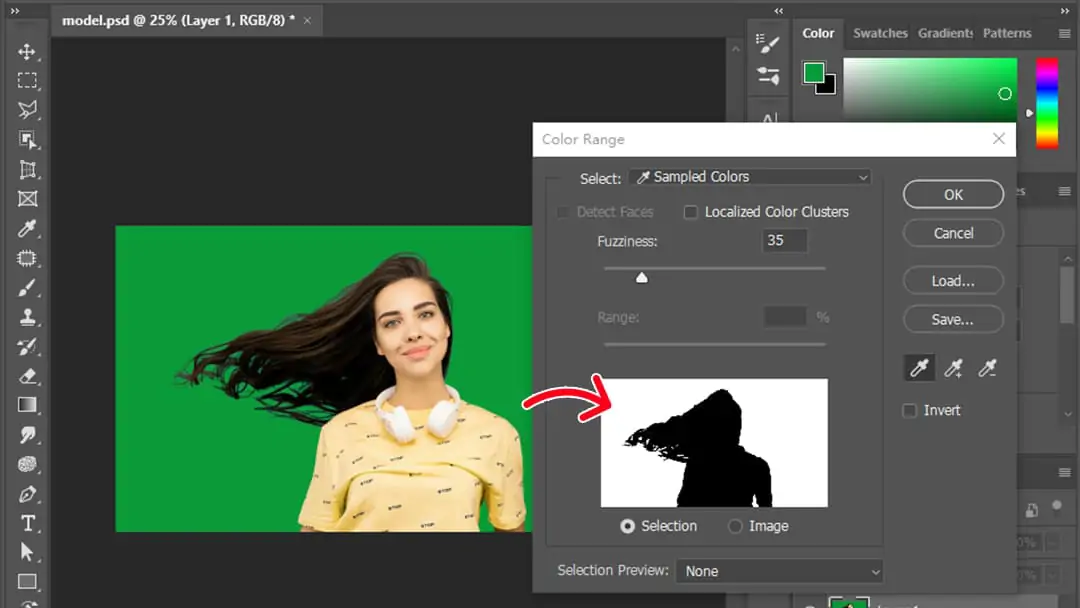
Task: Select the Crop tool
Action: (27, 169)
